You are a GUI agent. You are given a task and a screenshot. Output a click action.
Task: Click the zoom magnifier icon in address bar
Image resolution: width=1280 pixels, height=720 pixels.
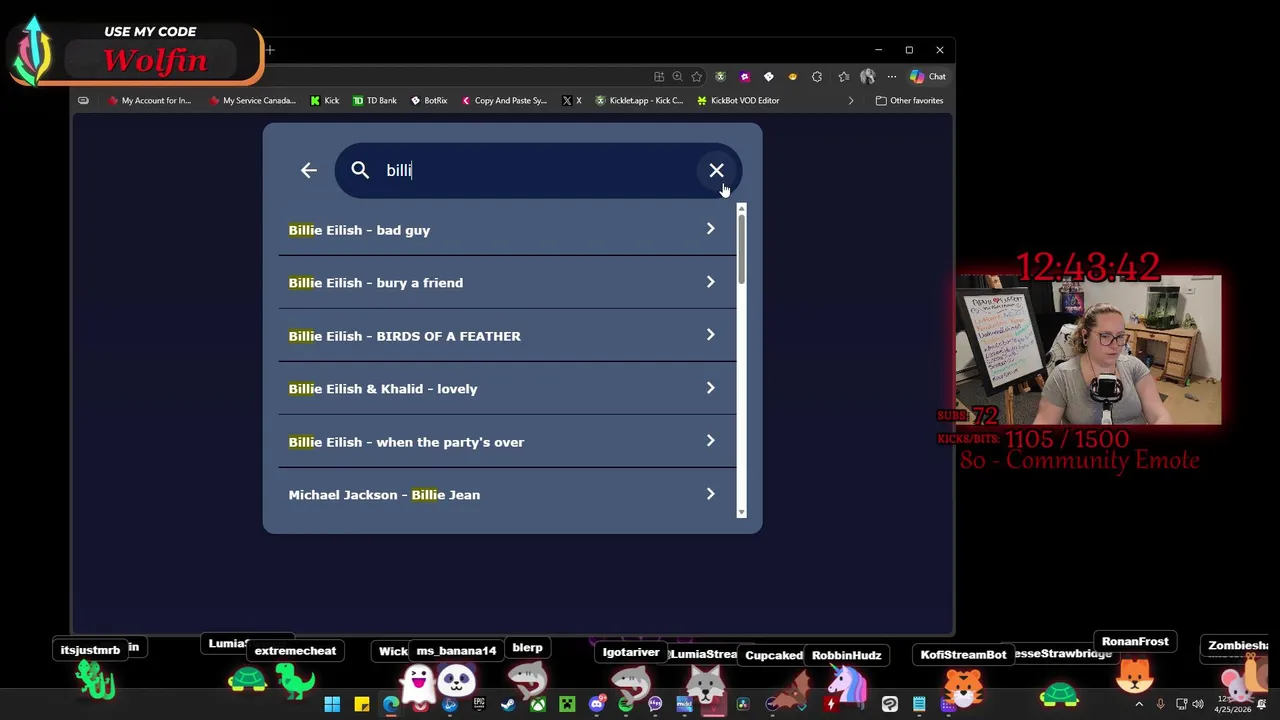coord(677,76)
